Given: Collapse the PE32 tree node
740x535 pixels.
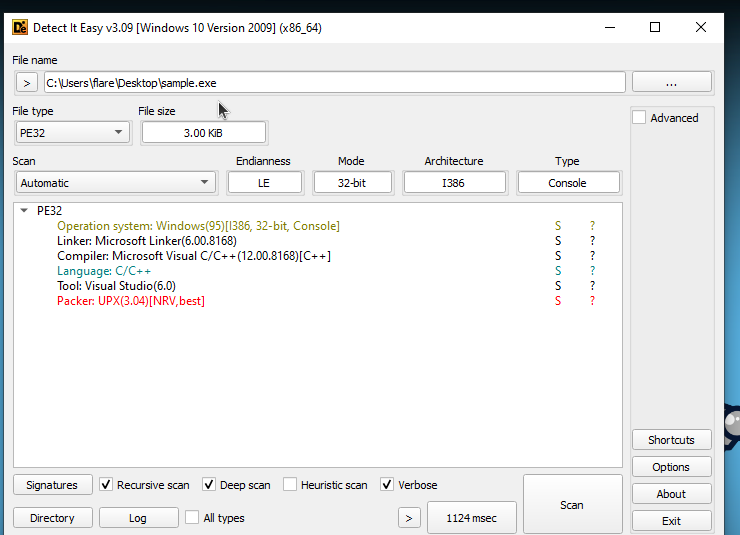Looking at the screenshot, I should click(x=24, y=210).
